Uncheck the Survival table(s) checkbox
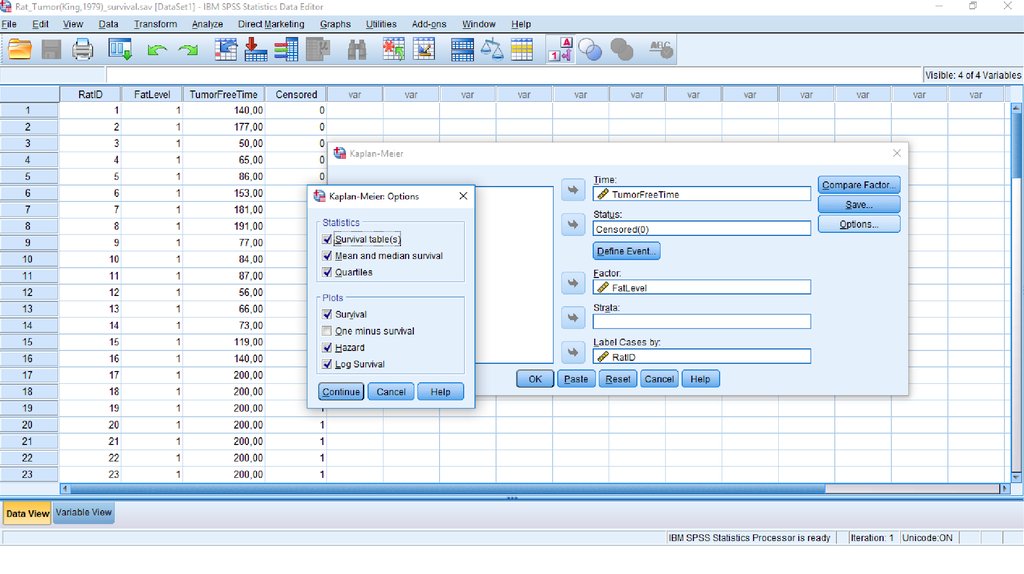 click(327, 240)
